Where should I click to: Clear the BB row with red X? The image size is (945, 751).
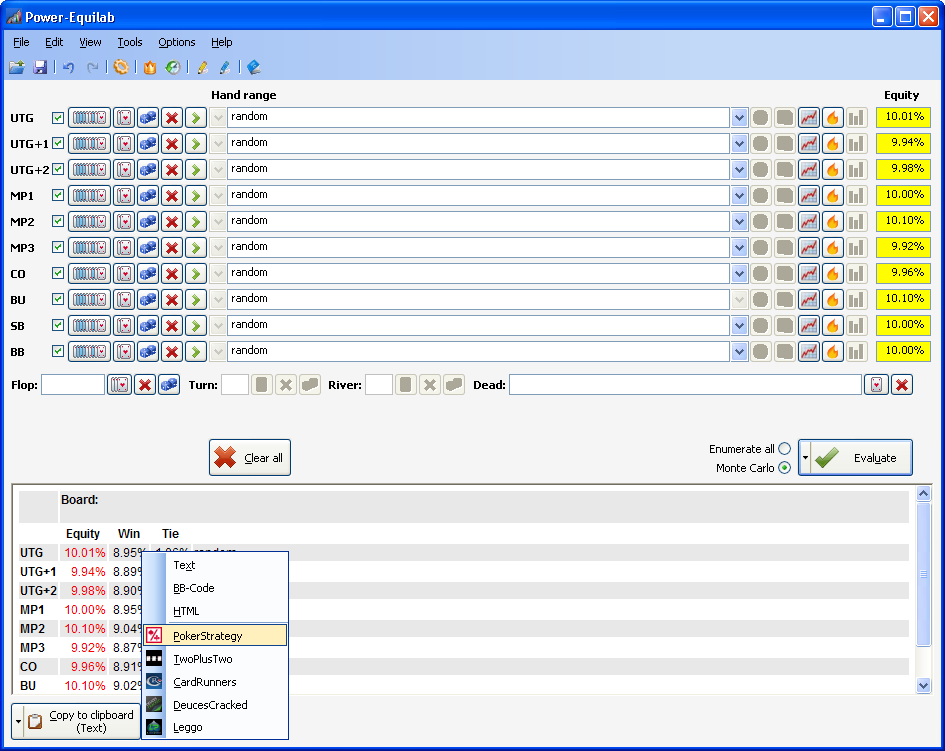click(172, 351)
